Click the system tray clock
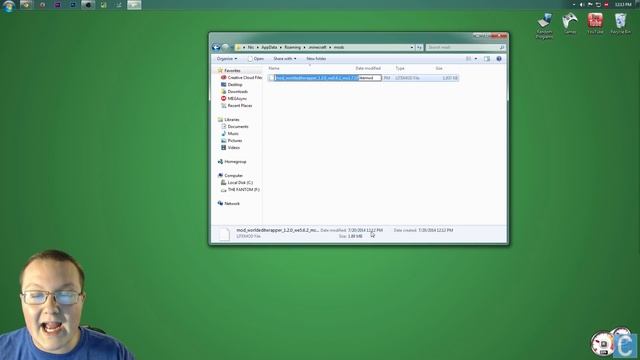Image resolution: width=640 pixels, height=360 pixels. [x=623, y=4]
